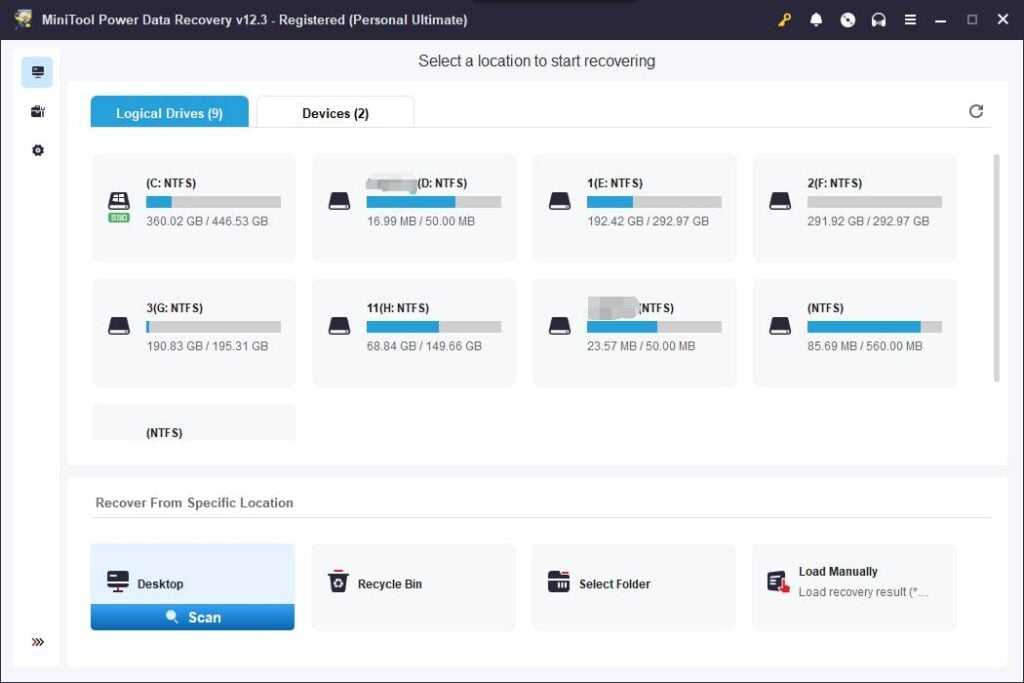Expand the sidebar with double chevron

coord(37,642)
